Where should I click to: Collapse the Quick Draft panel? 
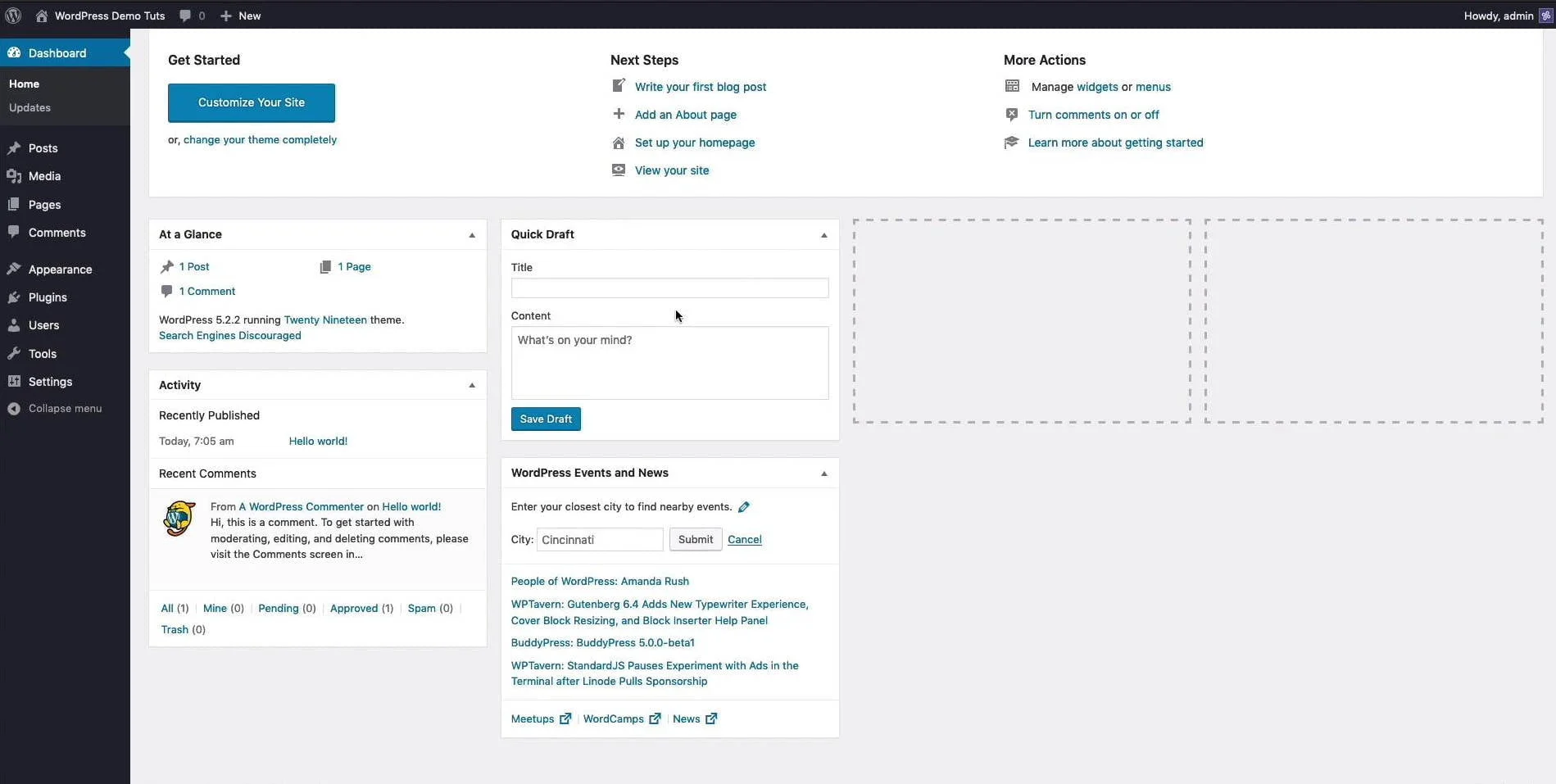[823, 235]
